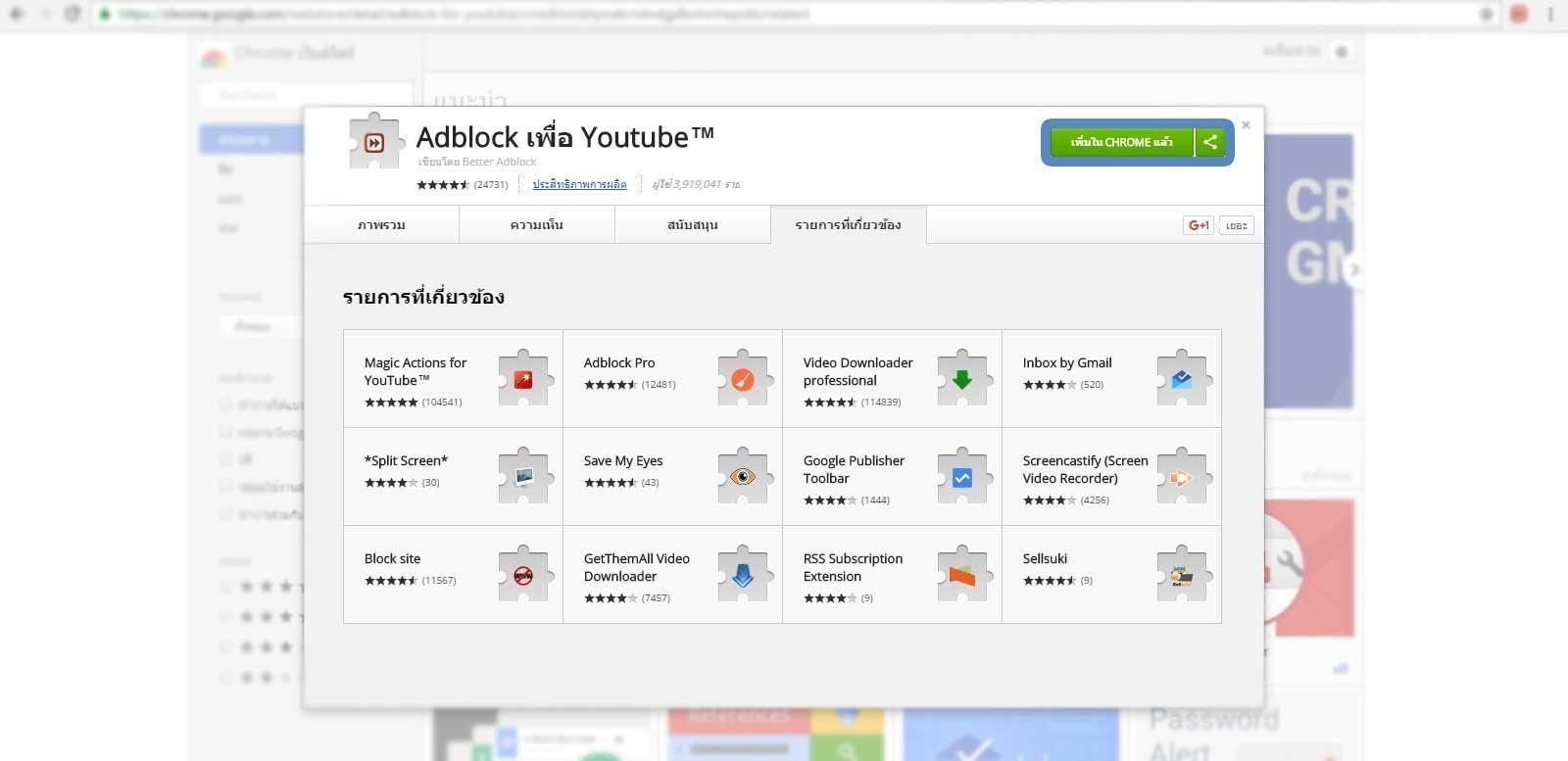Click the RSS Subscription Extension title

[853, 567]
